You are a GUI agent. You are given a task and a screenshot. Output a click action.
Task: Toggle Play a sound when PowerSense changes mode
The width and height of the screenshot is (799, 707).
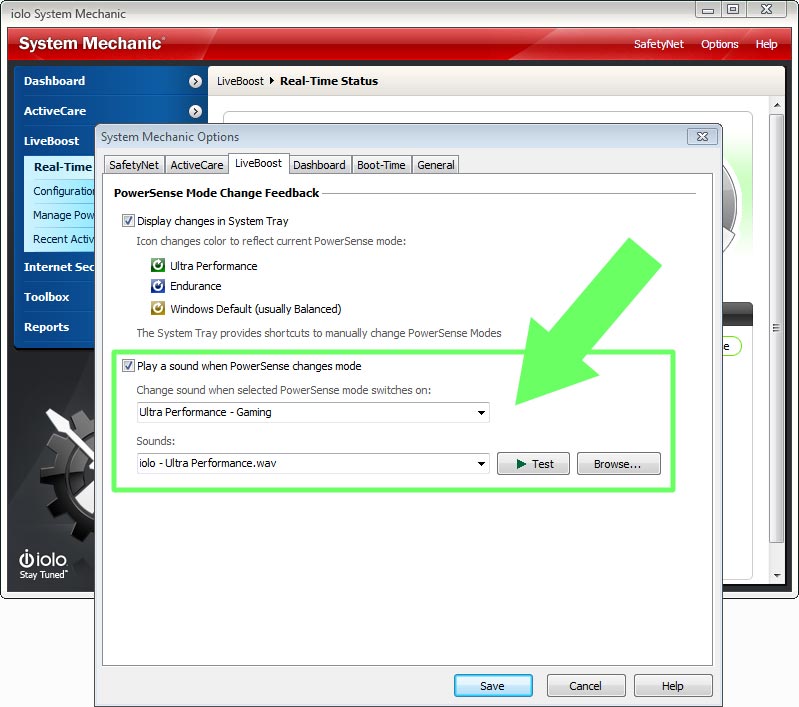click(128, 365)
